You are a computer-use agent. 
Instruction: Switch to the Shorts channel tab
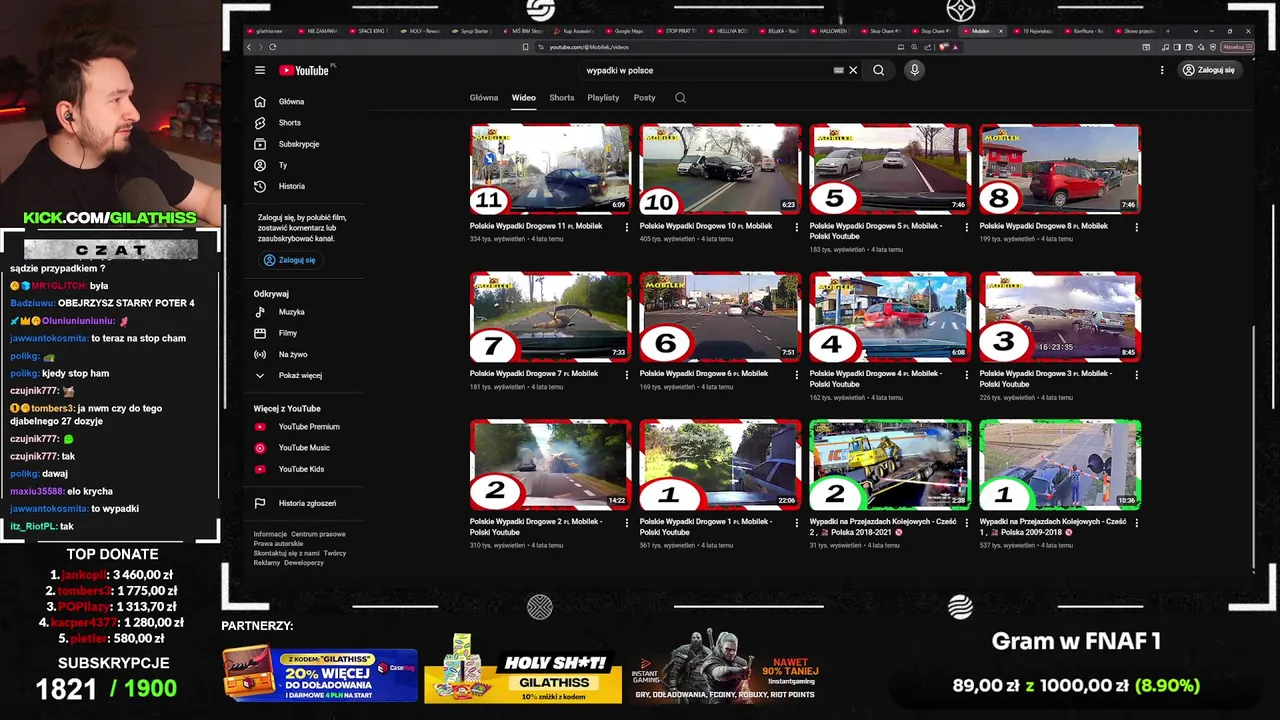(562, 98)
